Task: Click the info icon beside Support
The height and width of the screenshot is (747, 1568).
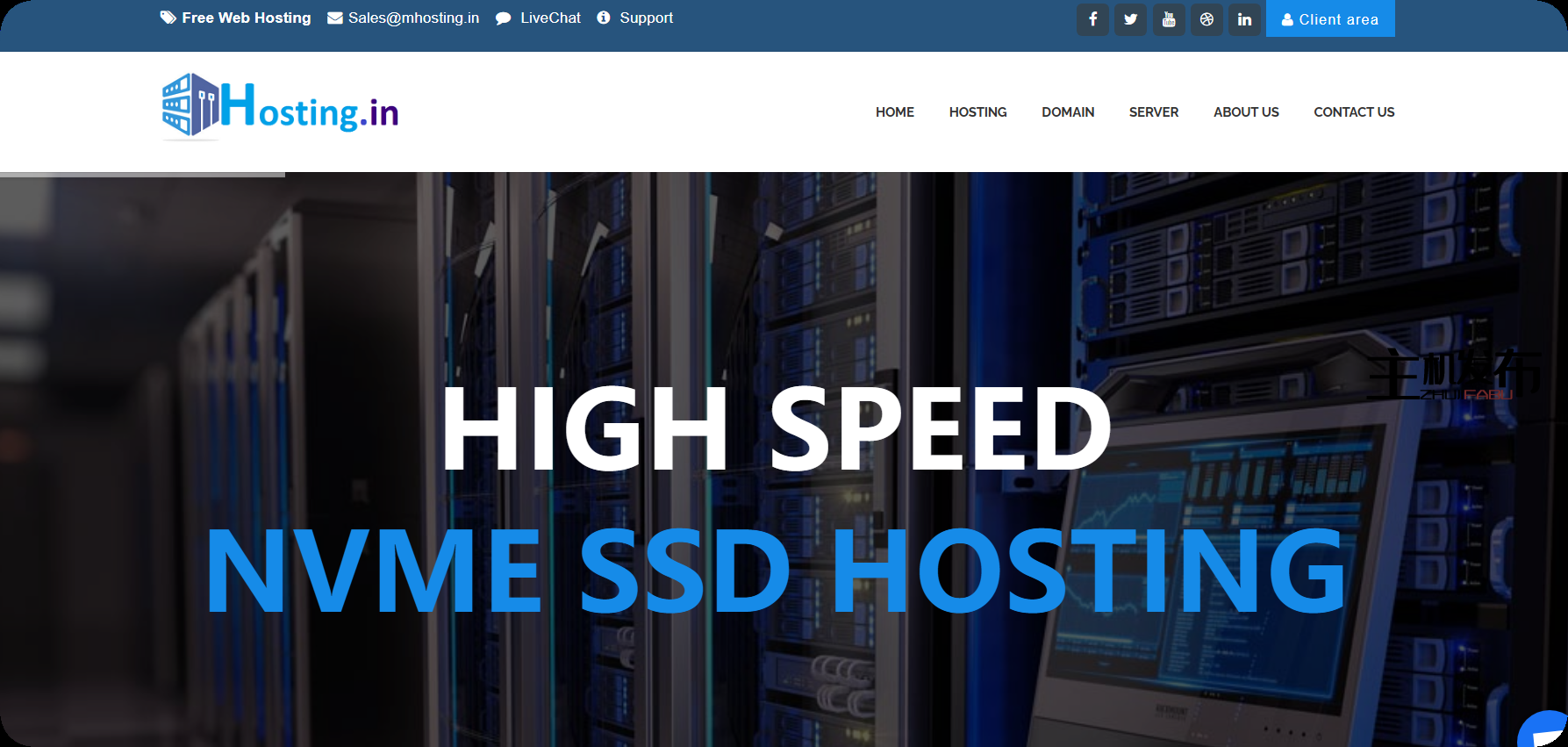Action: (604, 18)
